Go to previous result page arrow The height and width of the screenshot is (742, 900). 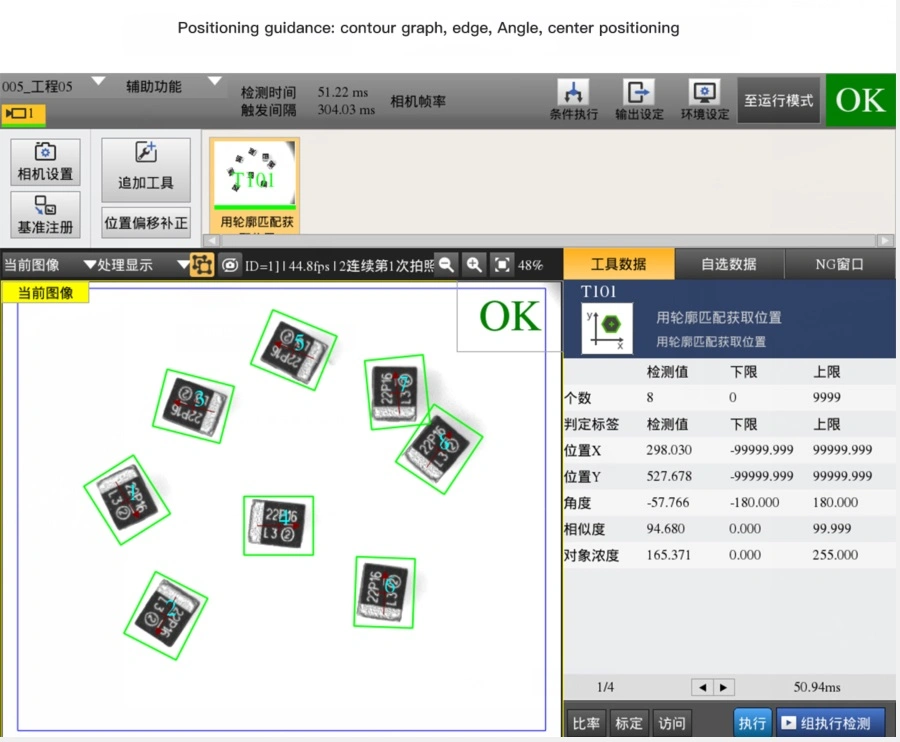[702, 687]
